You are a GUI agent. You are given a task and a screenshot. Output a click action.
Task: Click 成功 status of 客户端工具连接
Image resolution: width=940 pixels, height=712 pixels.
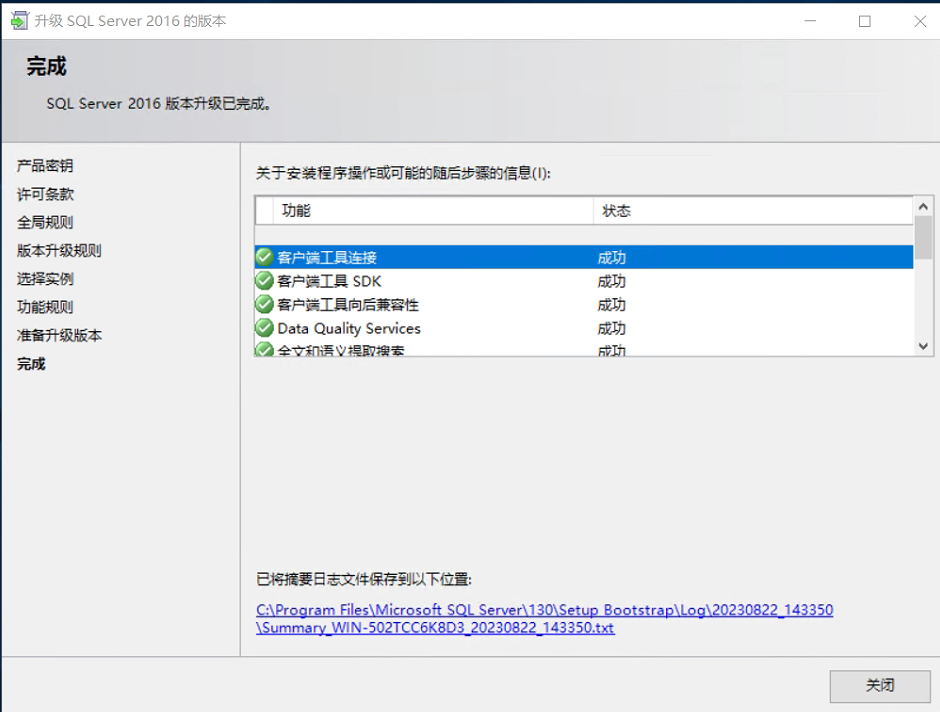(x=611, y=258)
